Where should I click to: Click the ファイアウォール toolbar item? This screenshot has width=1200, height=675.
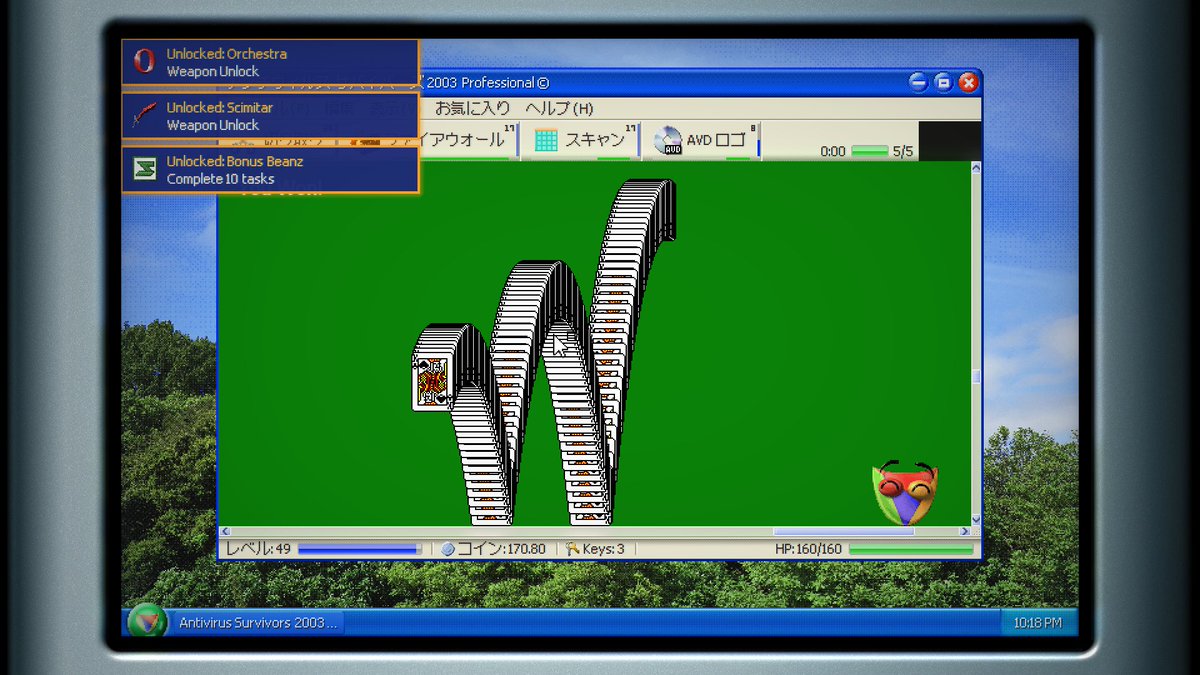468,140
